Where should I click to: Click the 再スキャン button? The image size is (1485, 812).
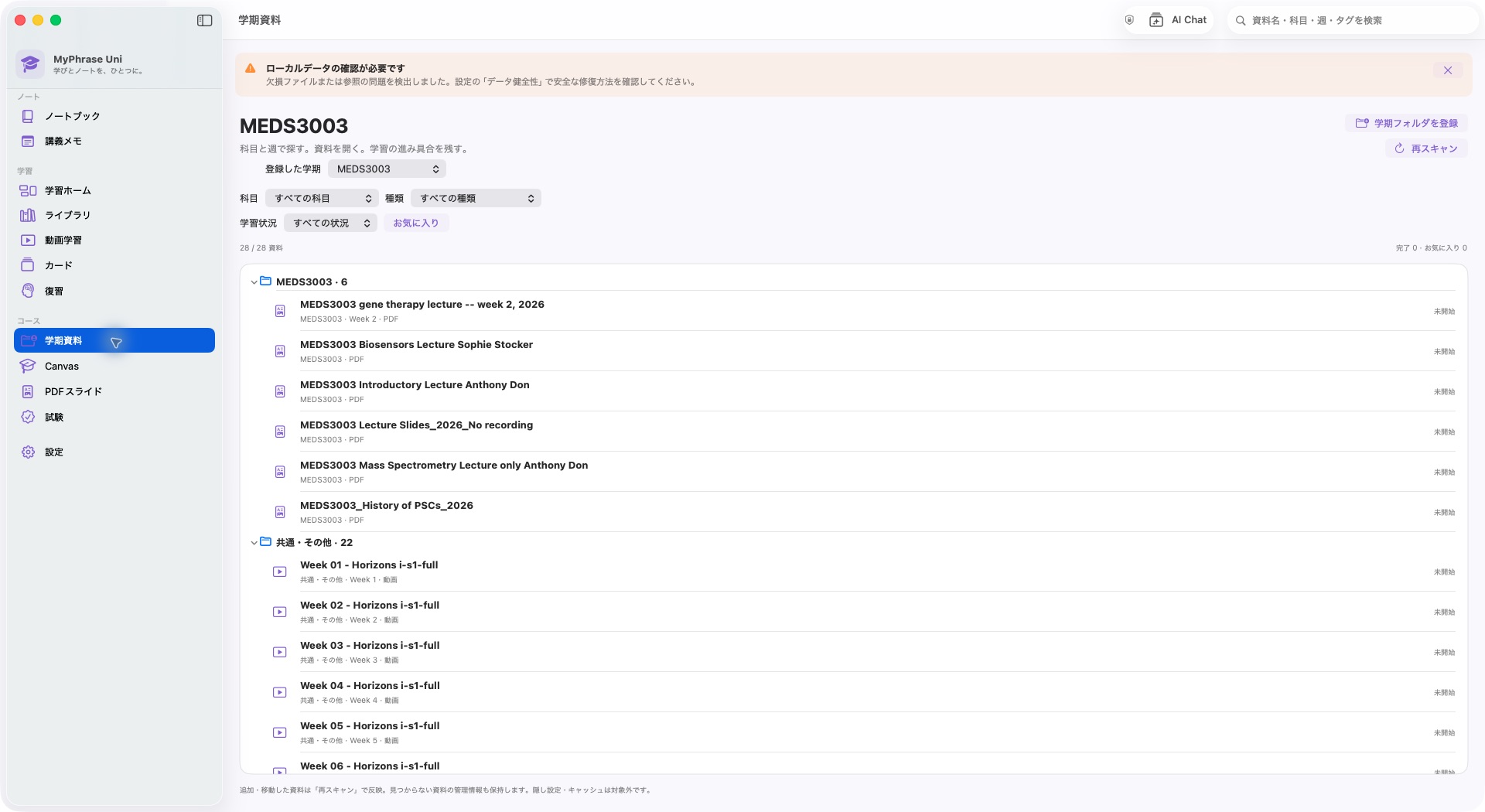tap(1425, 148)
